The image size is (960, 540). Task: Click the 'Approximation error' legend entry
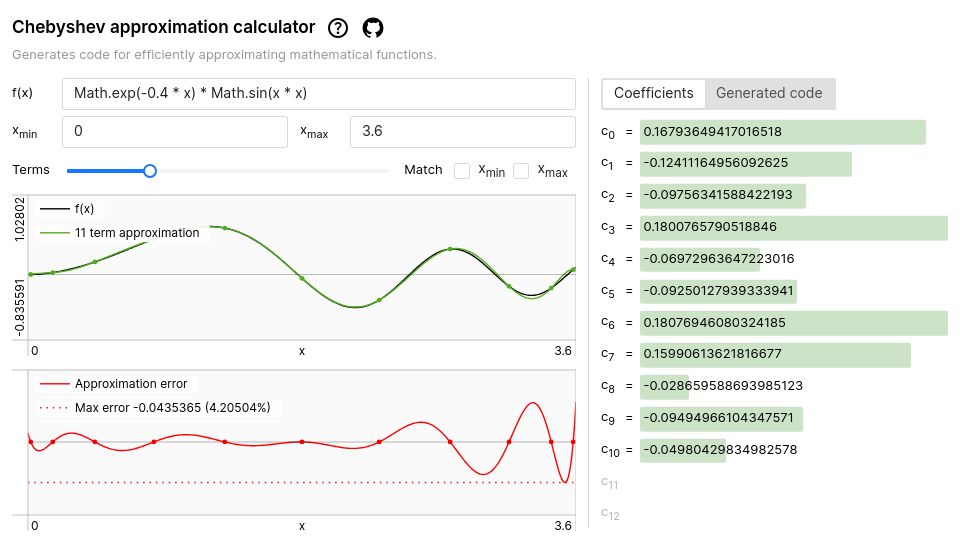tap(114, 384)
